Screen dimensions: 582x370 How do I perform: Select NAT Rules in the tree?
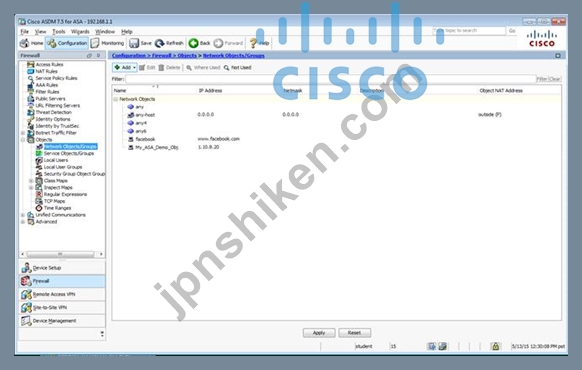pyautogui.click(x=46, y=71)
